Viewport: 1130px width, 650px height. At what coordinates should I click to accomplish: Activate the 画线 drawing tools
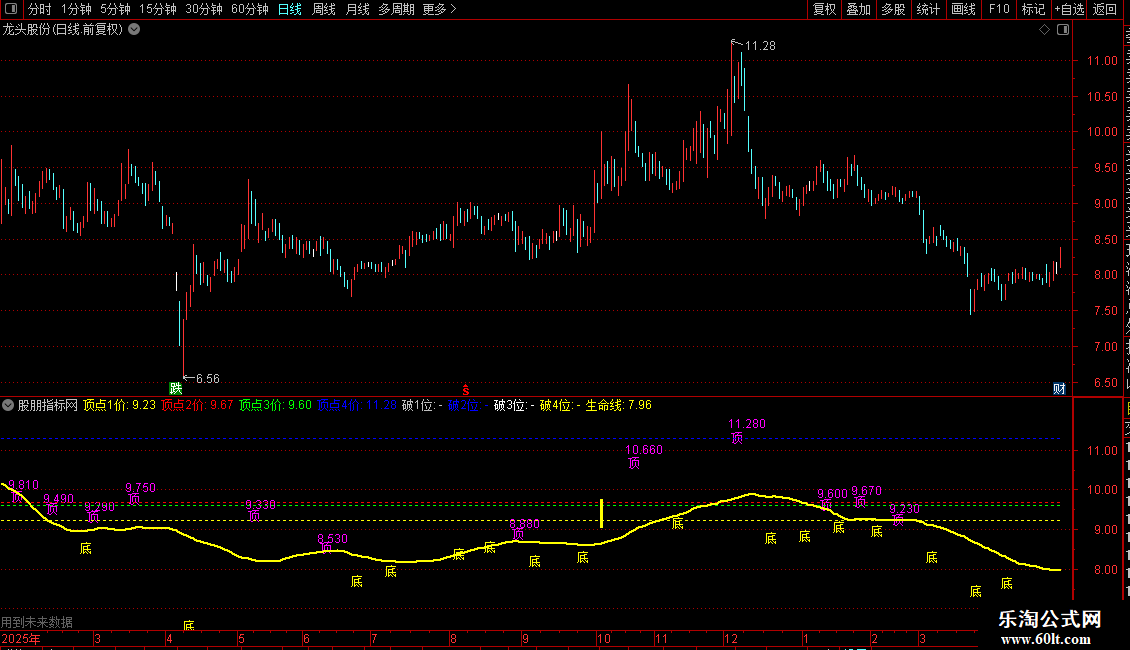pos(964,9)
